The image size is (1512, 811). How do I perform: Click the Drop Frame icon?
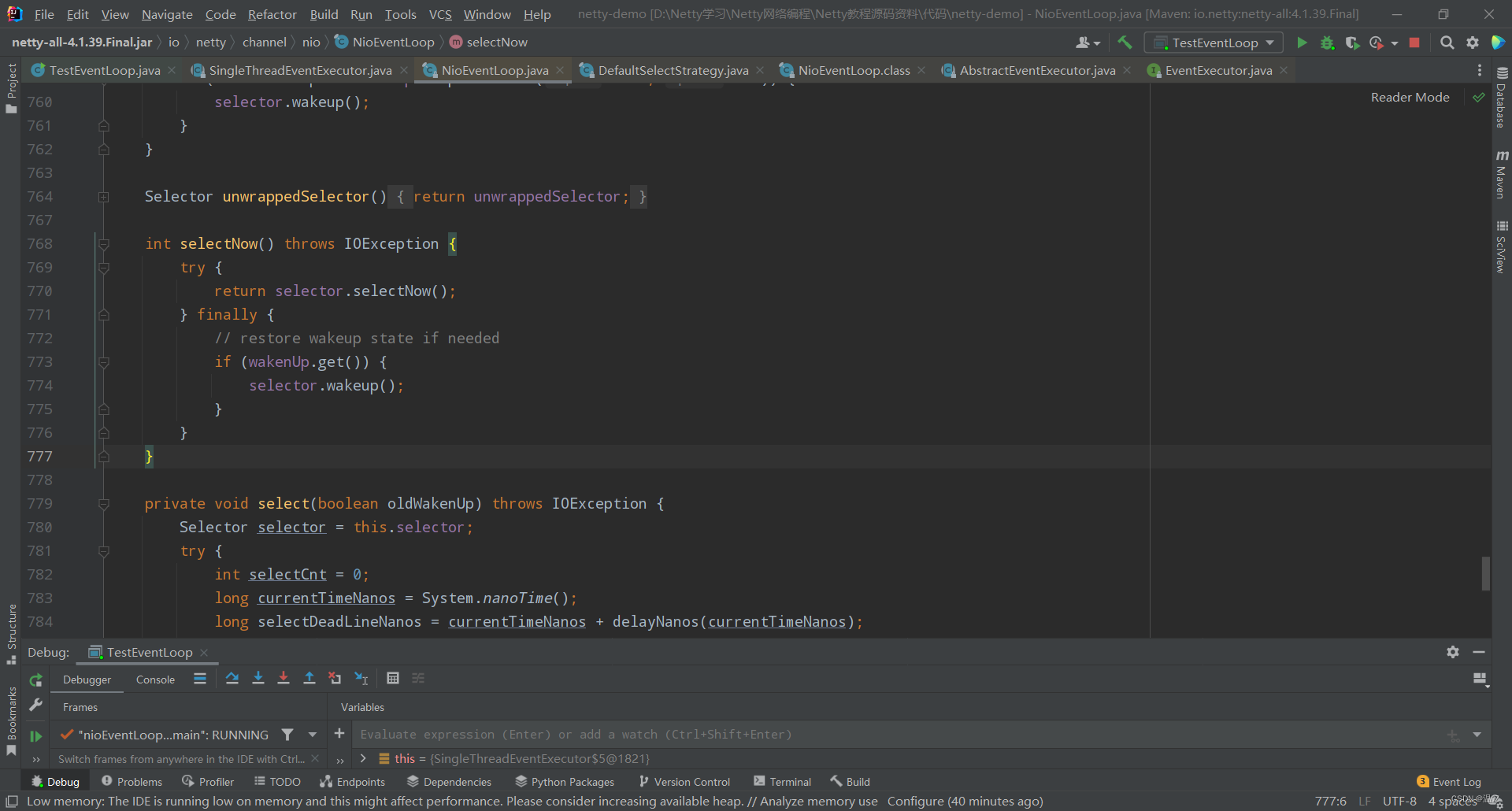pyautogui.click(x=335, y=679)
